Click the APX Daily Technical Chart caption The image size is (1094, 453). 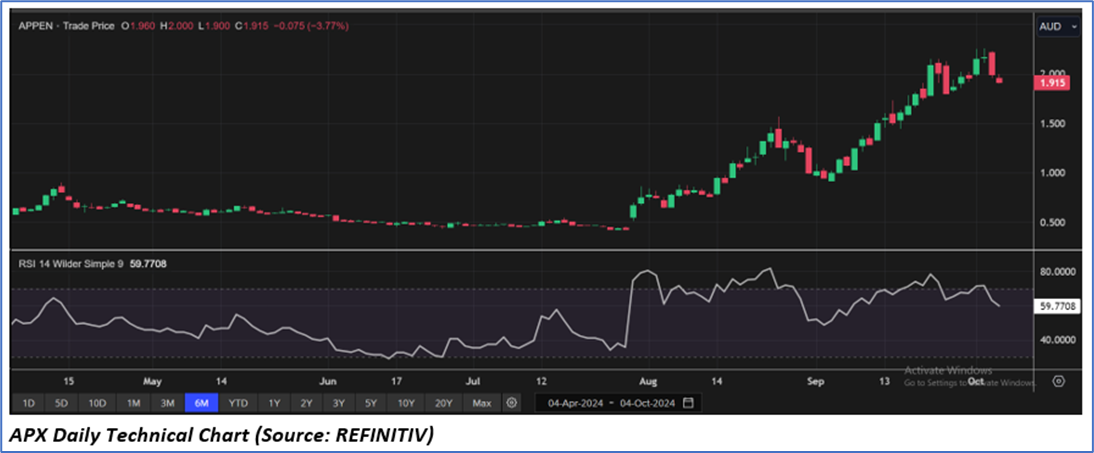click(x=223, y=435)
